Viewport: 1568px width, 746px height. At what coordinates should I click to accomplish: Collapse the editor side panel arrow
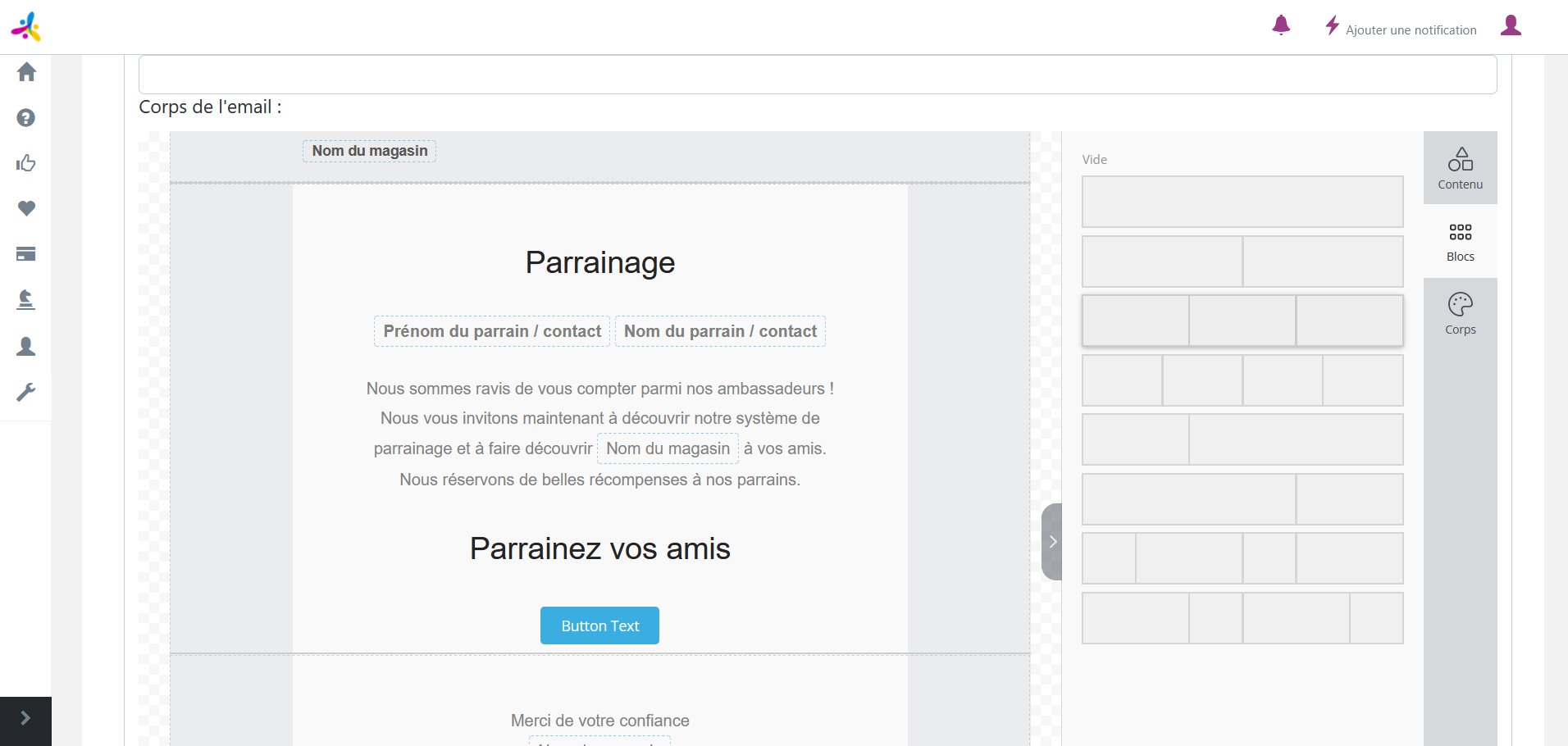point(1052,542)
